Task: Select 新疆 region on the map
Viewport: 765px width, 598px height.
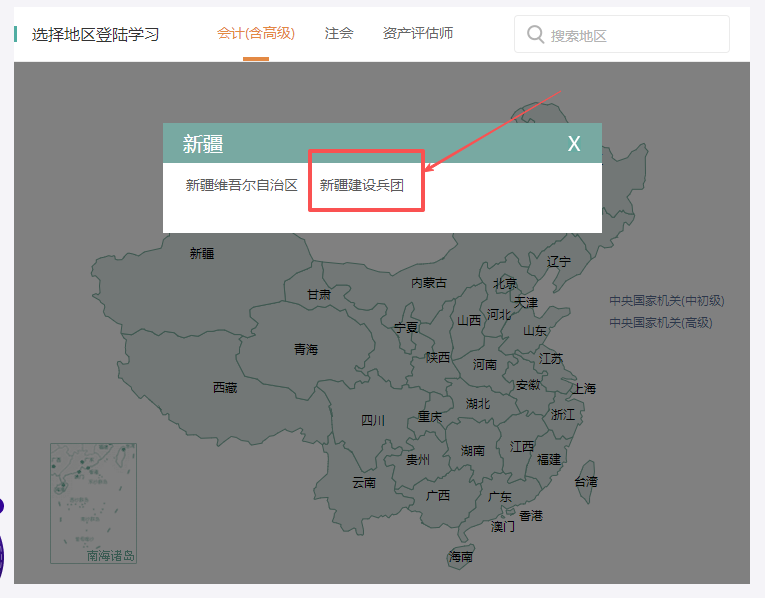Action: click(201, 254)
